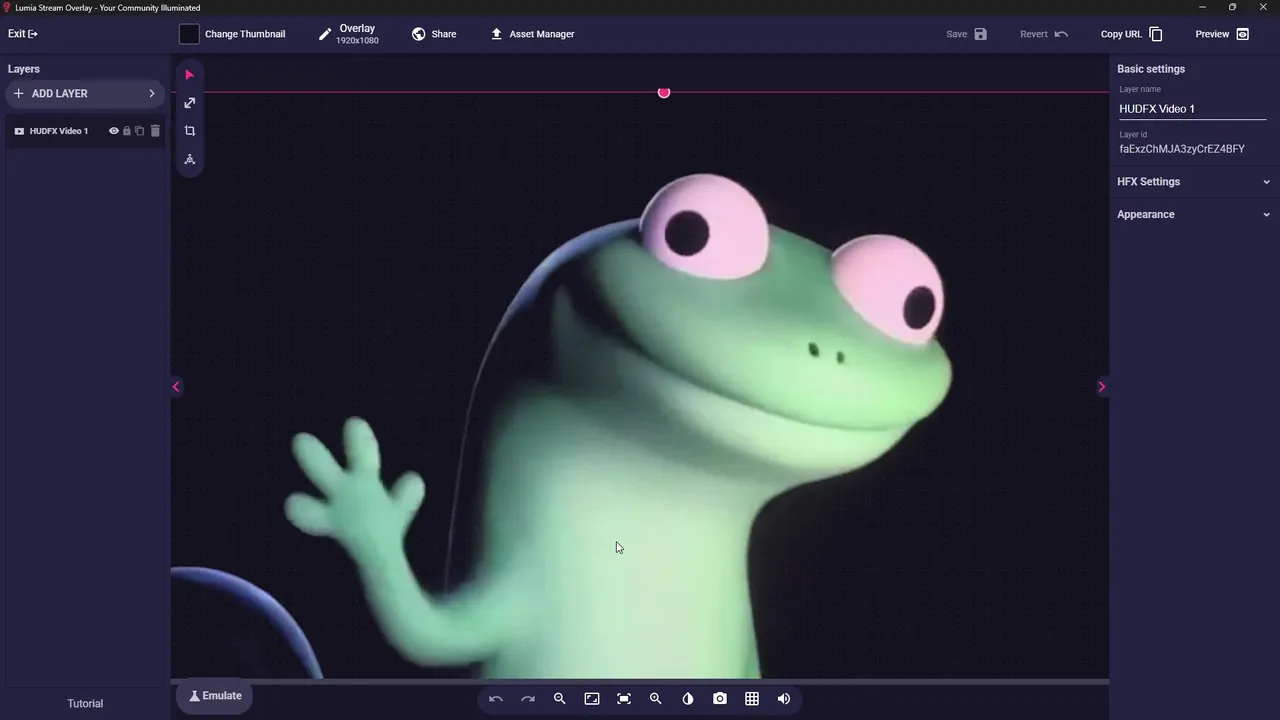This screenshot has height=720, width=1280.
Task: Click the aspect ratio fit icon
Action: (592, 699)
